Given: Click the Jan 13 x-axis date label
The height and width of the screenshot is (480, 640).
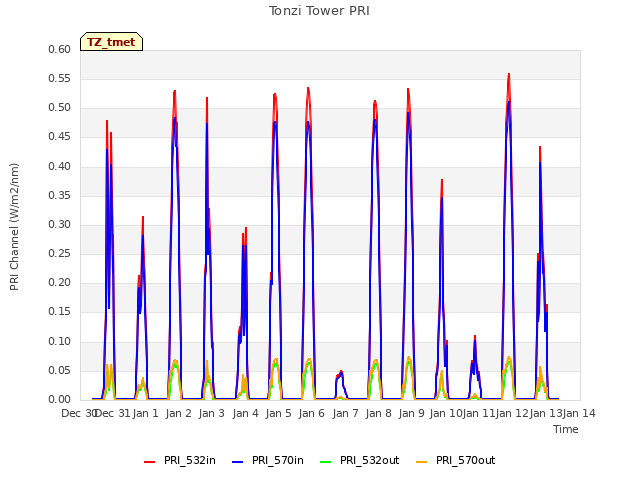Looking at the screenshot, I should [x=546, y=413].
